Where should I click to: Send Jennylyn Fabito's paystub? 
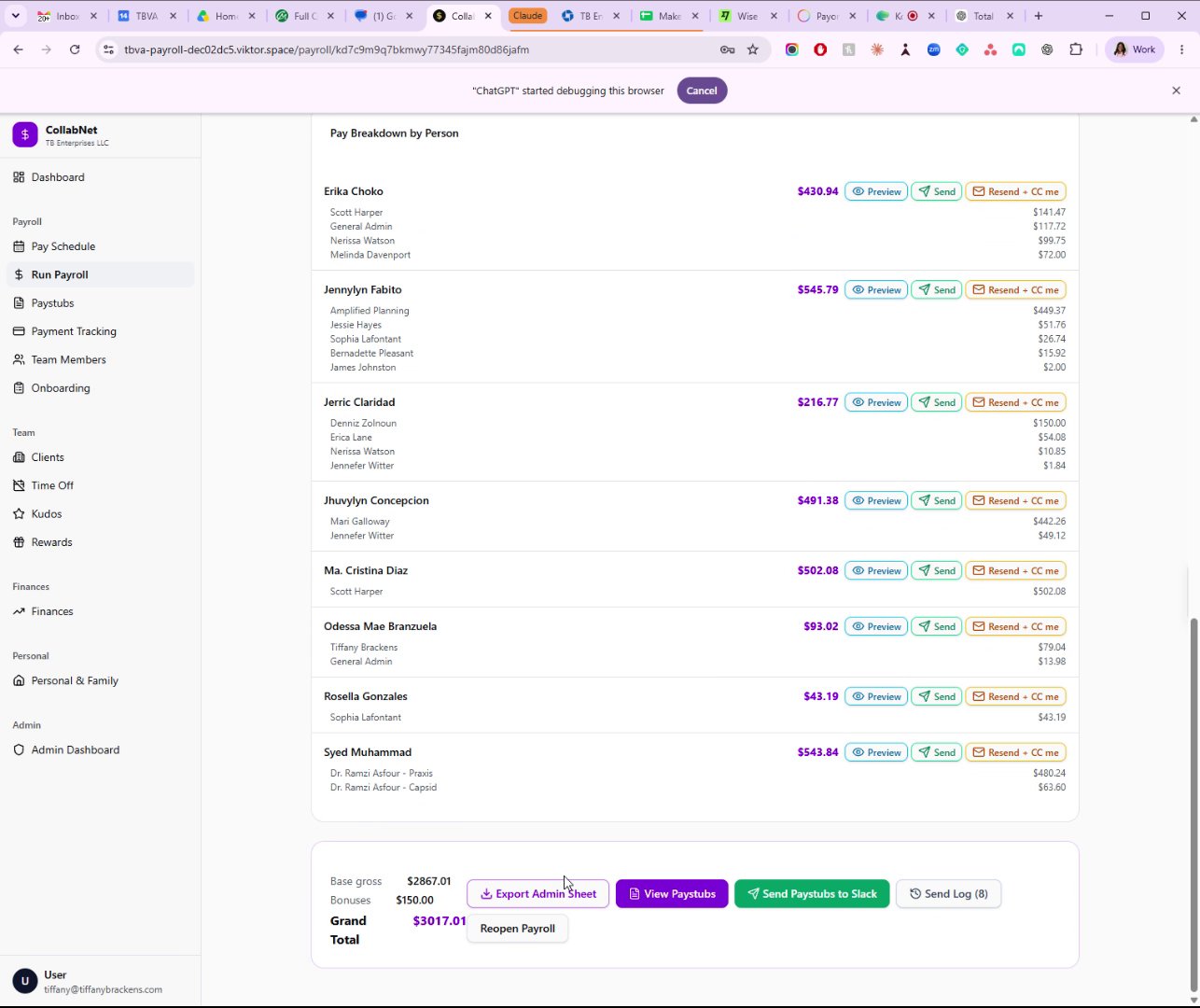tap(936, 289)
